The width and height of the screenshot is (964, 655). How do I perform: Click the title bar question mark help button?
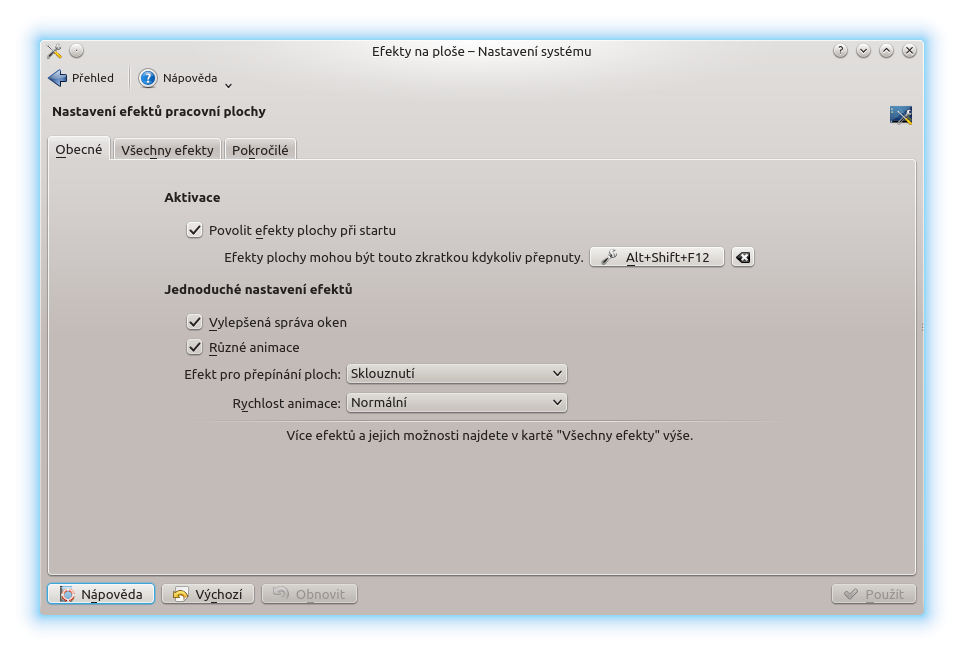click(840, 51)
